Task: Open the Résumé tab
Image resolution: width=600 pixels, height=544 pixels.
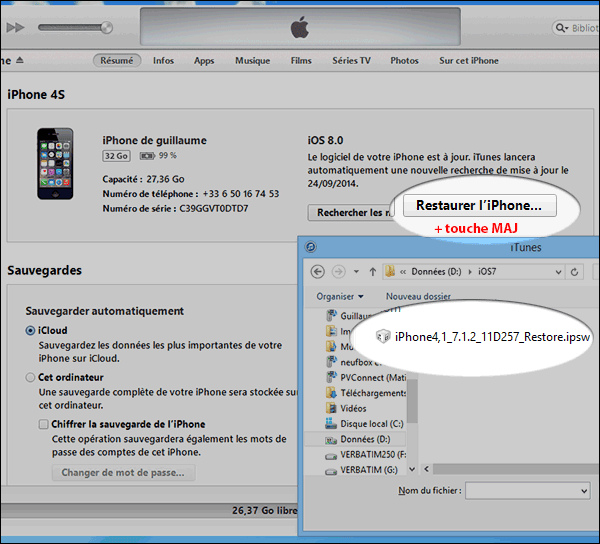Action: [117, 60]
